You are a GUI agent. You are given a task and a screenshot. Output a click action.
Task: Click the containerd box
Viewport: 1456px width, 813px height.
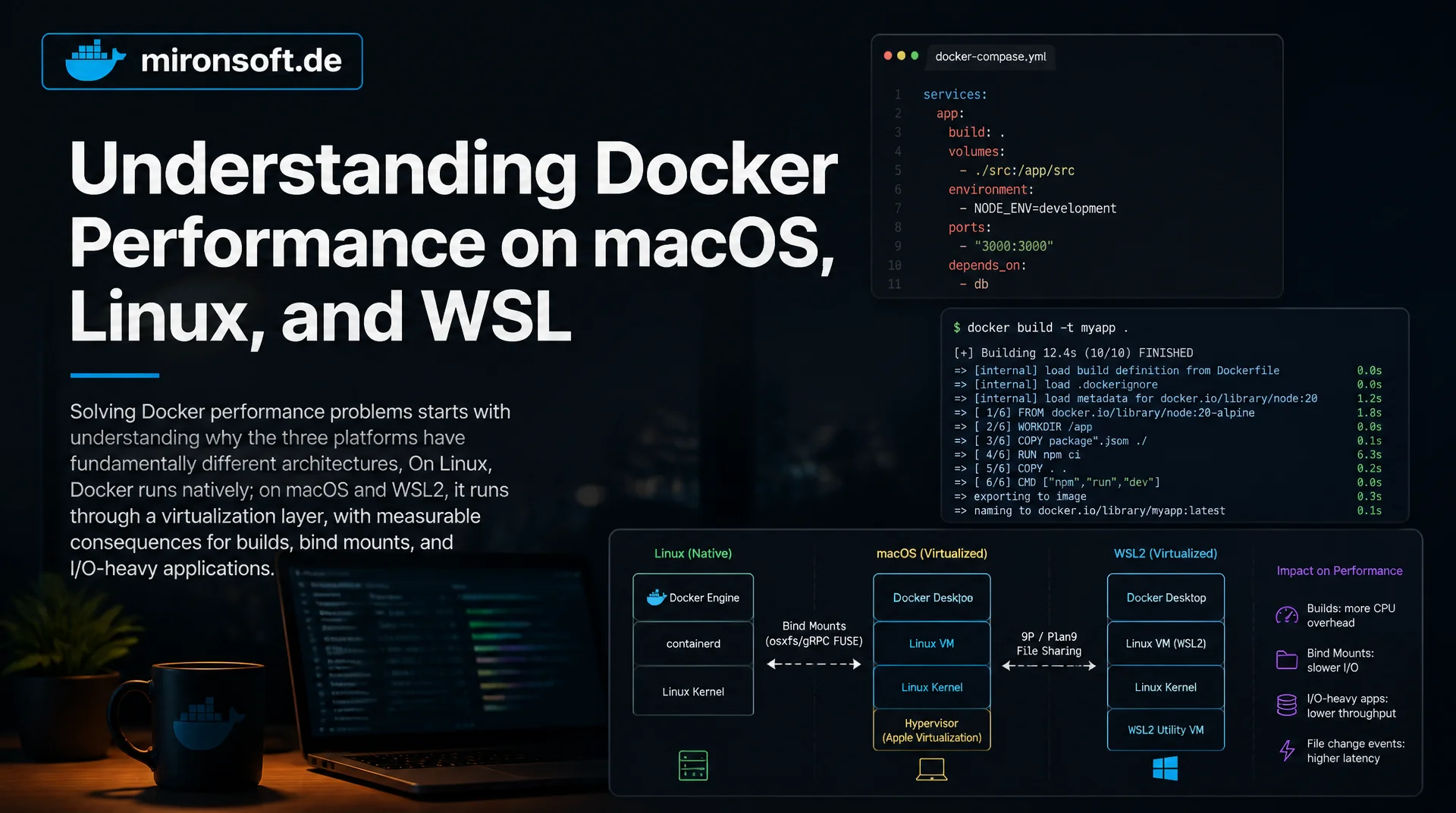point(693,644)
